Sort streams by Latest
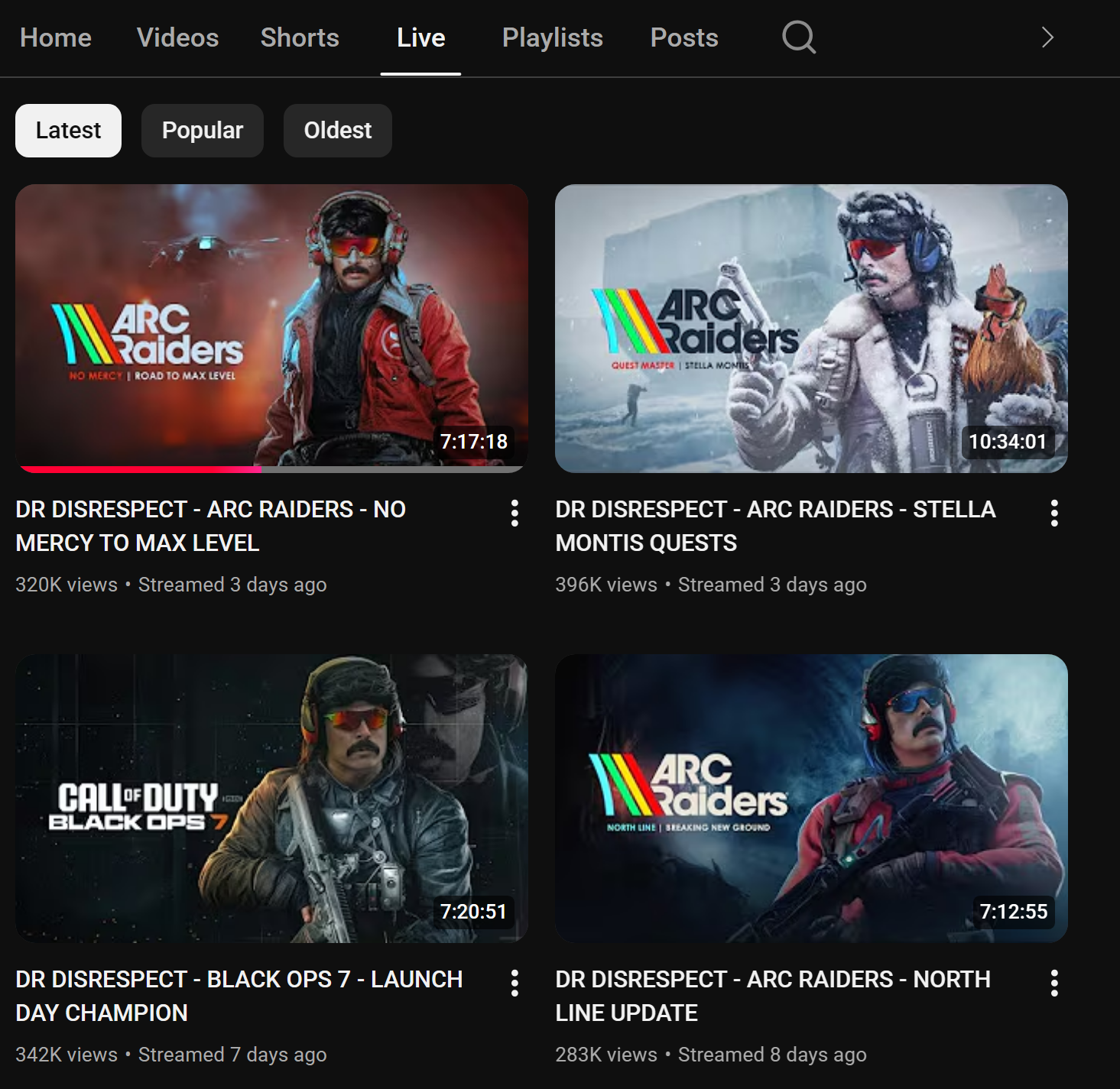The image size is (1120, 1089). [68, 131]
